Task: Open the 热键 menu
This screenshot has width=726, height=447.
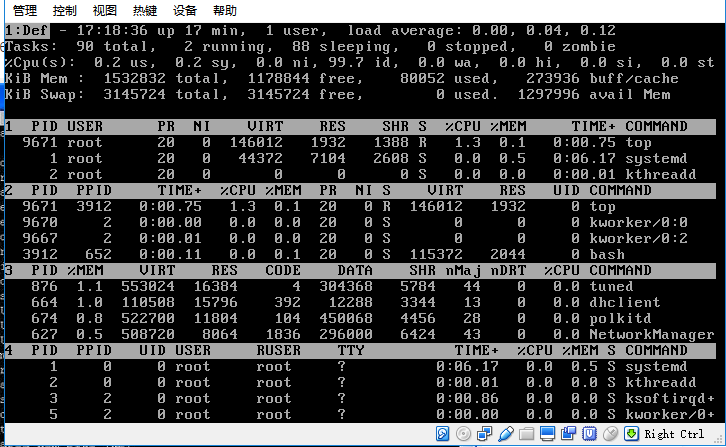Action: click(145, 10)
